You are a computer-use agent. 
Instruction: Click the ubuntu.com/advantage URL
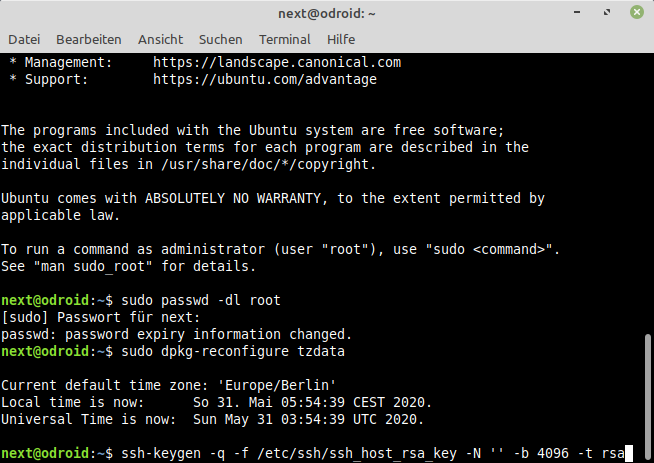tap(265, 79)
